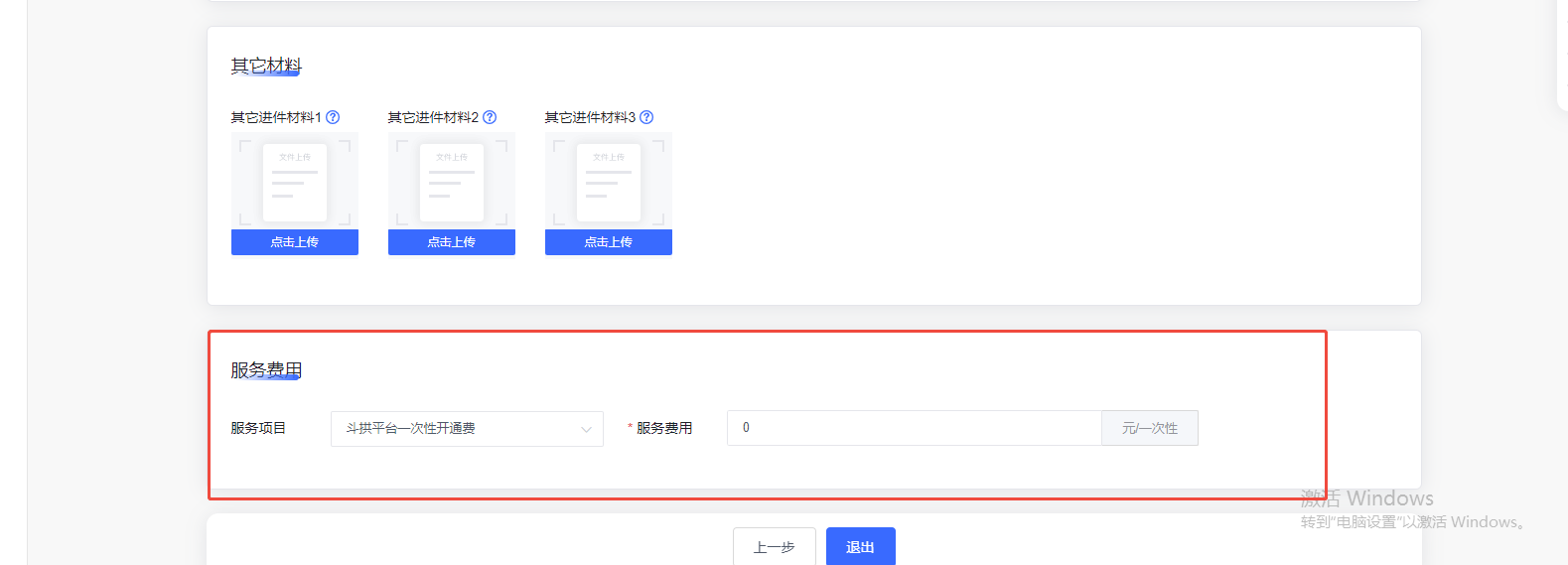Click the 其它进件材料1 label text
Viewport: 1568px width, 565px height.
coord(276,117)
